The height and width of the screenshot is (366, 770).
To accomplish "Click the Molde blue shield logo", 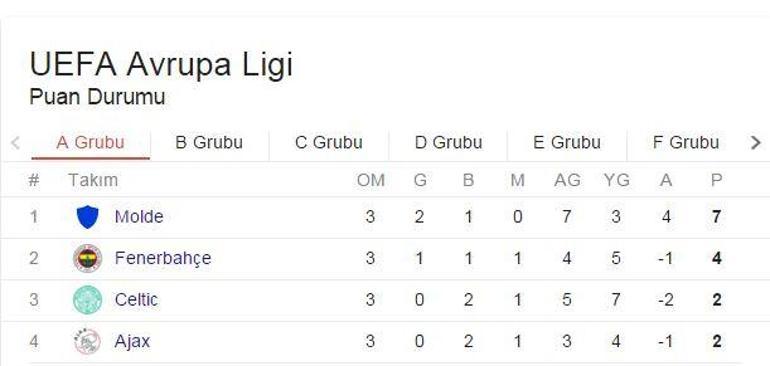I will click(87, 217).
